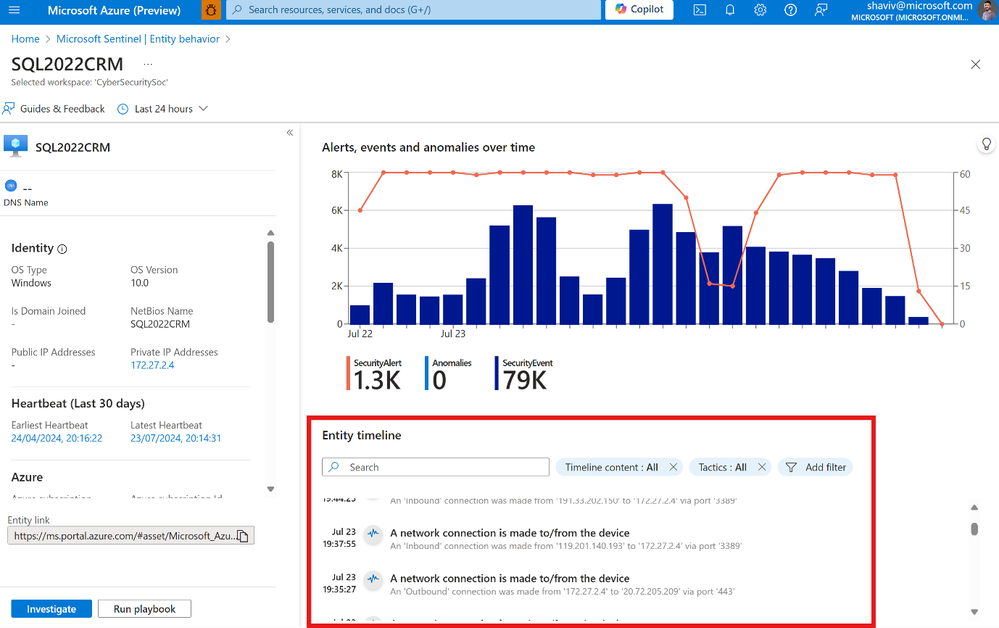Select the Anomalies 0 legend item
Image resolution: width=999 pixels, height=628 pixels.
click(449, 374)
